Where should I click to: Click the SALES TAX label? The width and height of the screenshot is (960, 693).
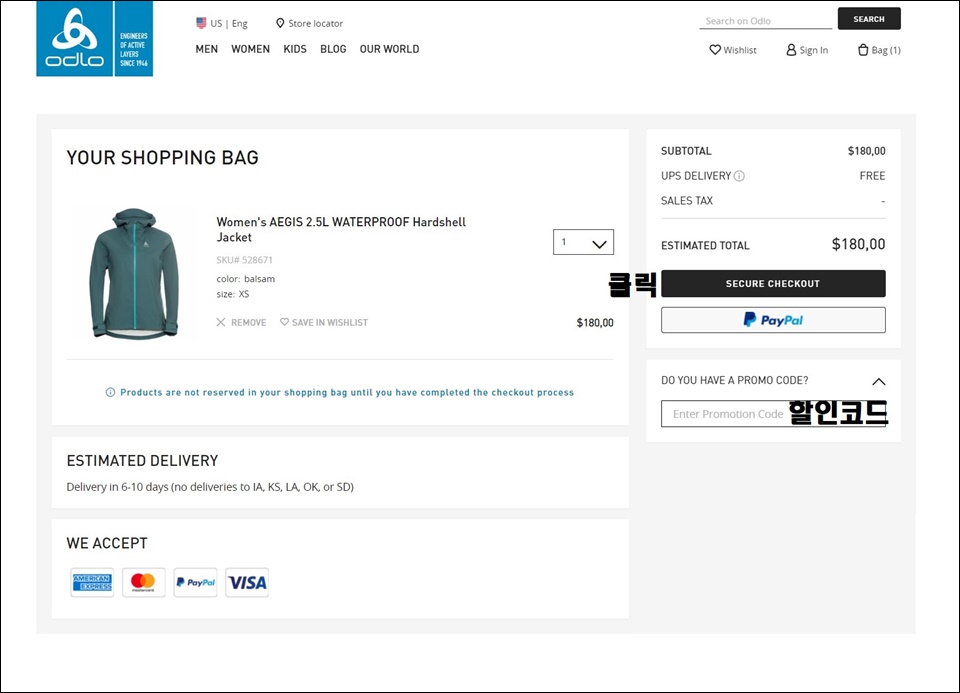coord(687,201)
